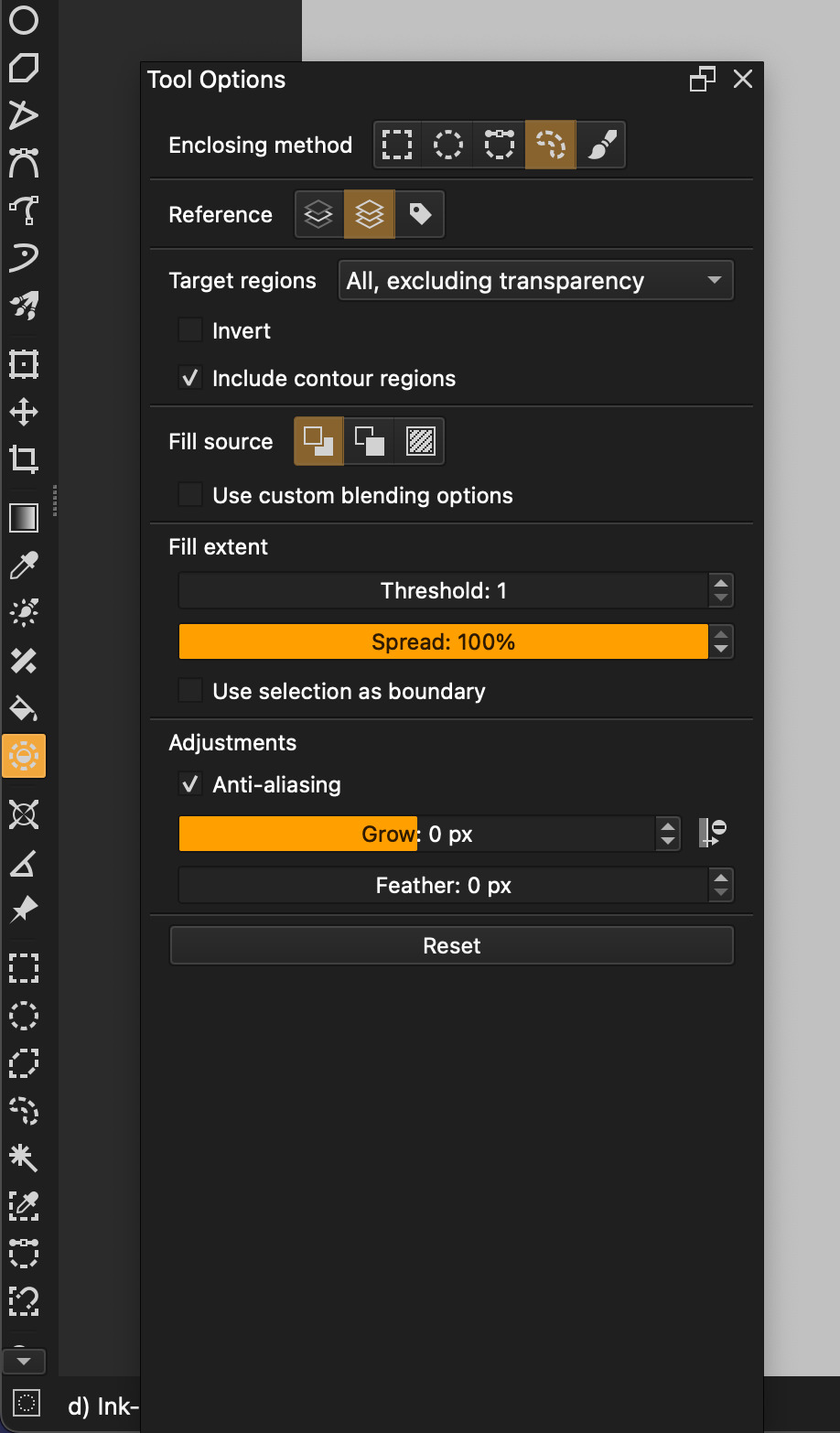Select the Move tool in toolbox

pos(24,412)
